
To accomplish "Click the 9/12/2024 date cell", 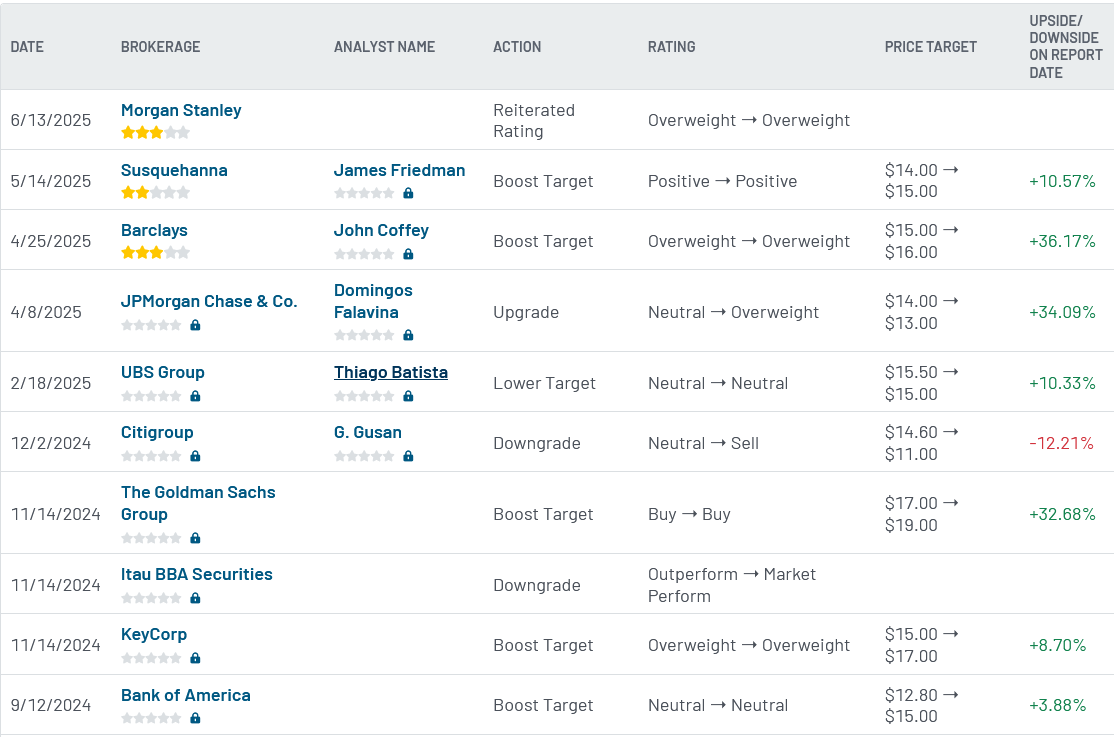I will point(50,706).
